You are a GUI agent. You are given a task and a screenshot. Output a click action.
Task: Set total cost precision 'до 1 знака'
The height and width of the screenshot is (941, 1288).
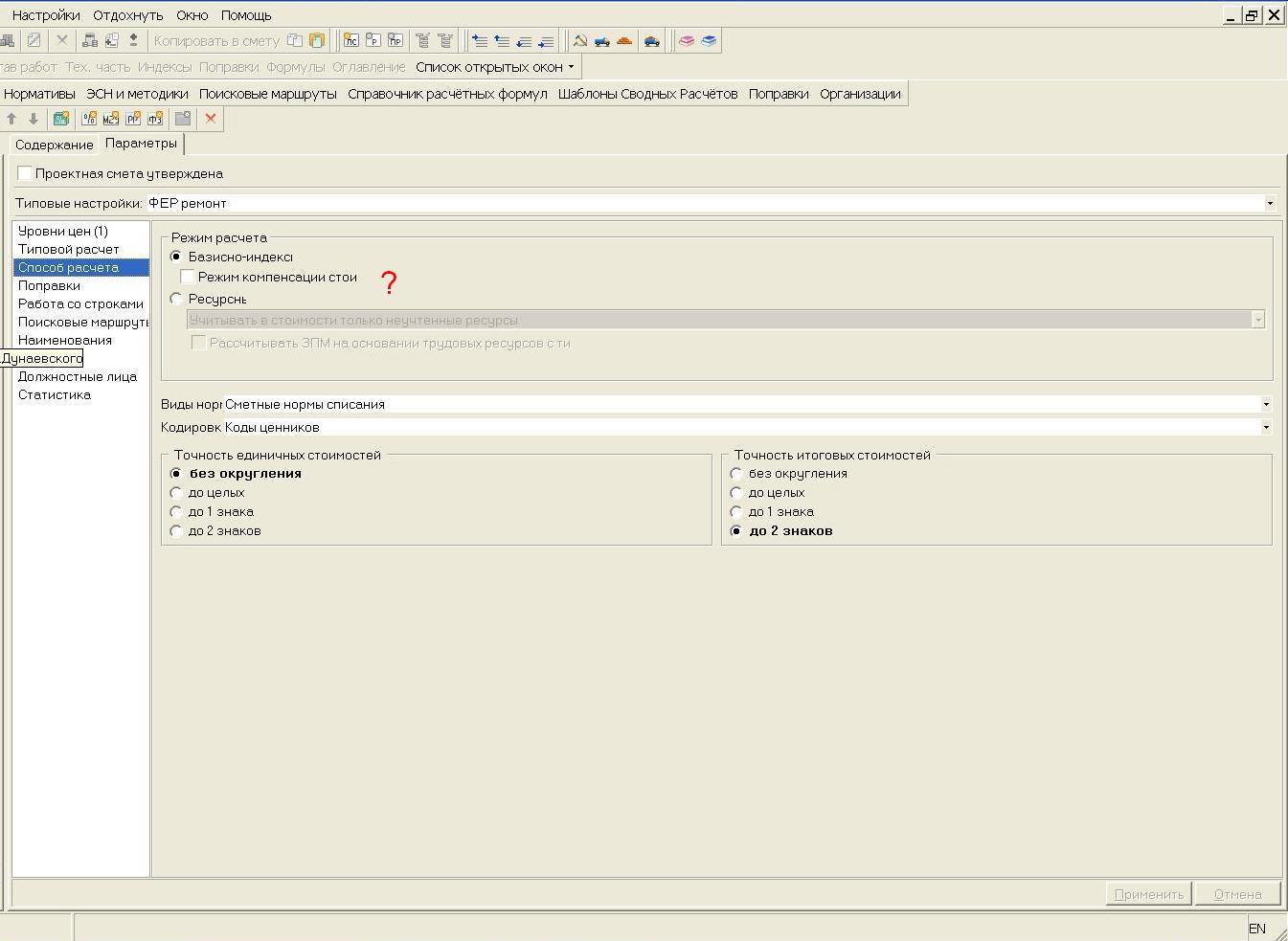tap(736, 511)
